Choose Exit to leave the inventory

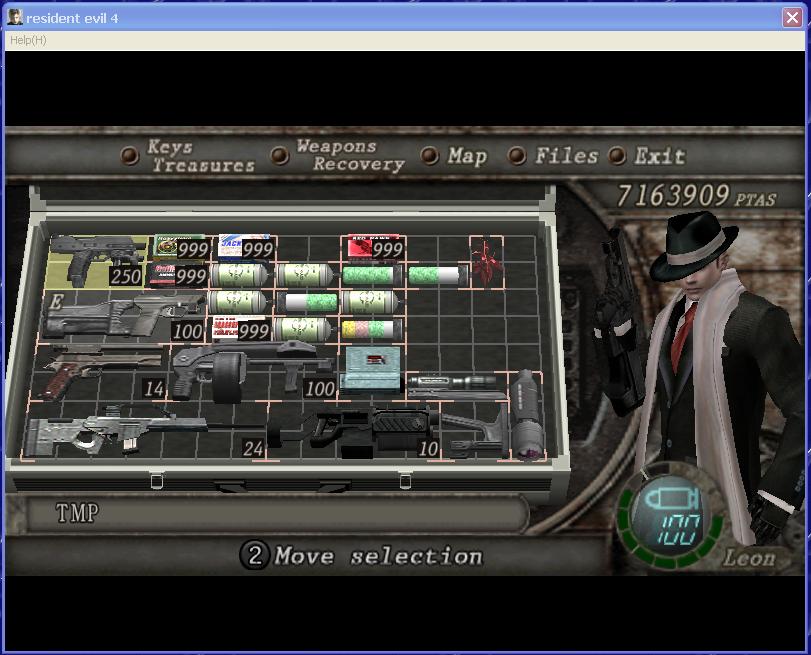pos(647,156)
